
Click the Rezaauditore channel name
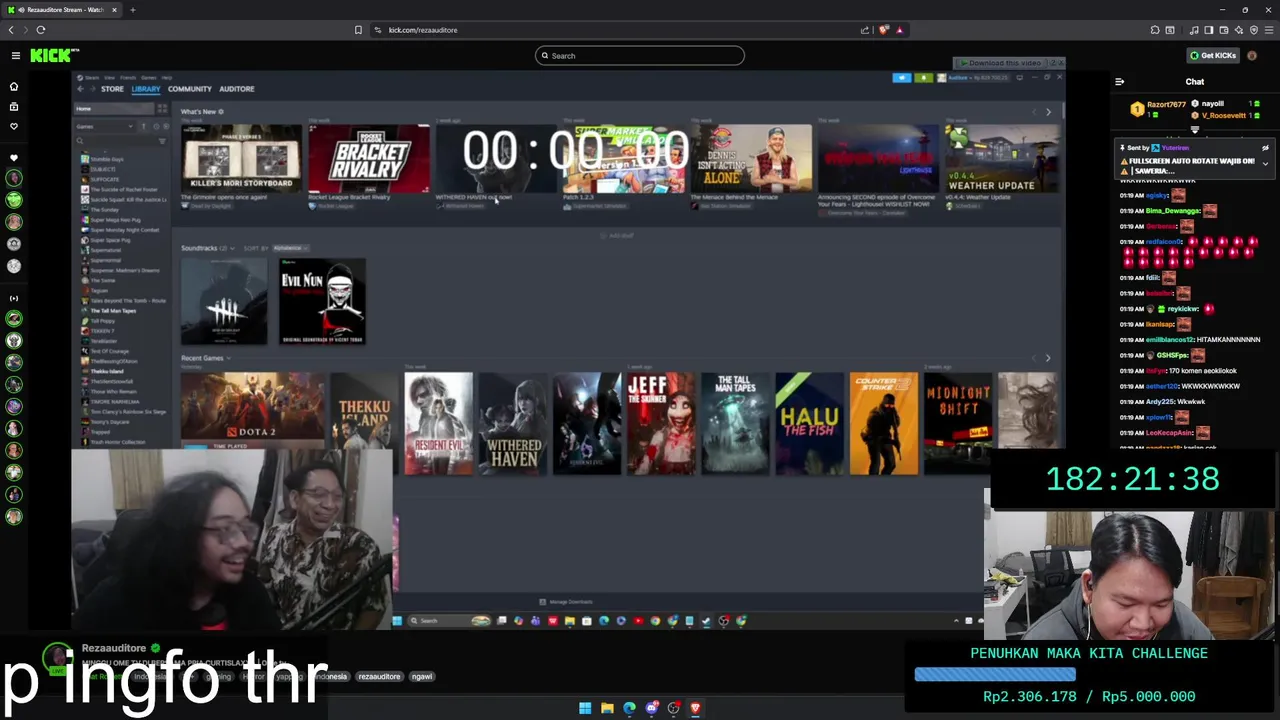(x=114, y=648)
